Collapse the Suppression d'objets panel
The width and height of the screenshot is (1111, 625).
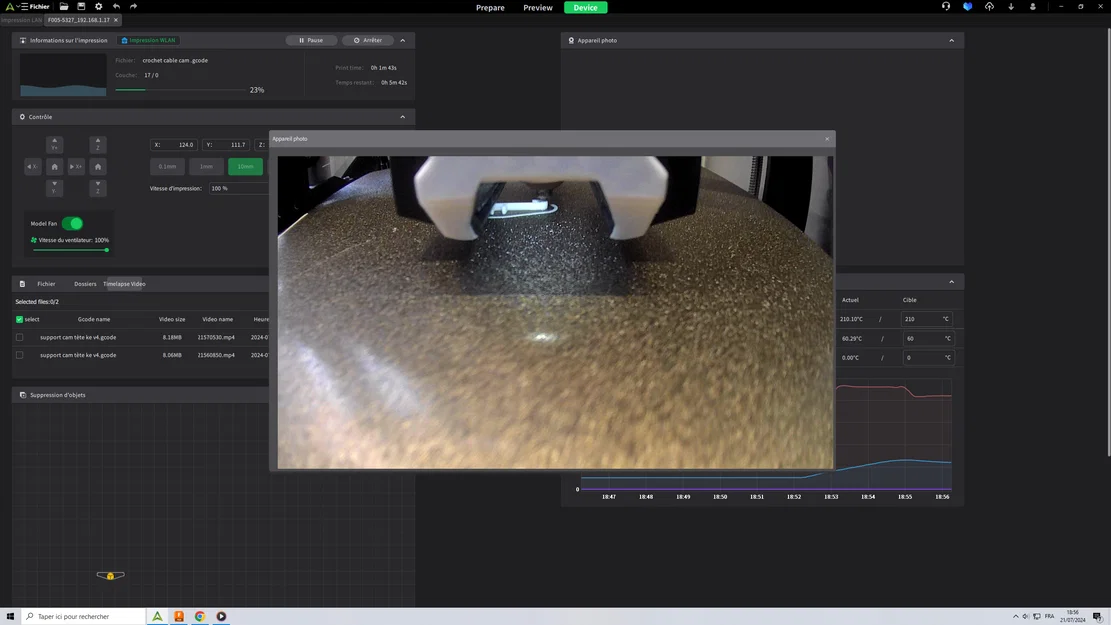(x=402, y=394)
